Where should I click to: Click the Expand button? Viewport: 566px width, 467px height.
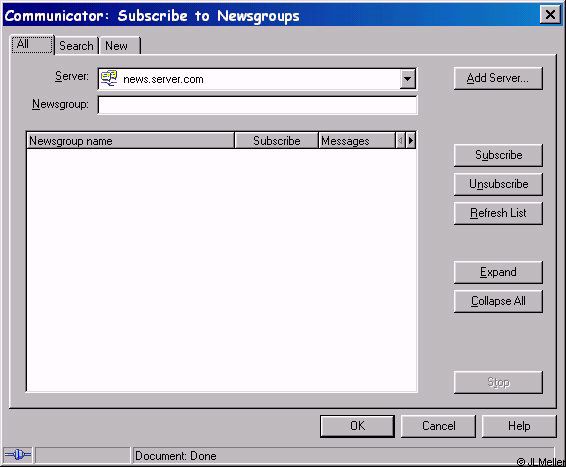click(x=498, y=272)
